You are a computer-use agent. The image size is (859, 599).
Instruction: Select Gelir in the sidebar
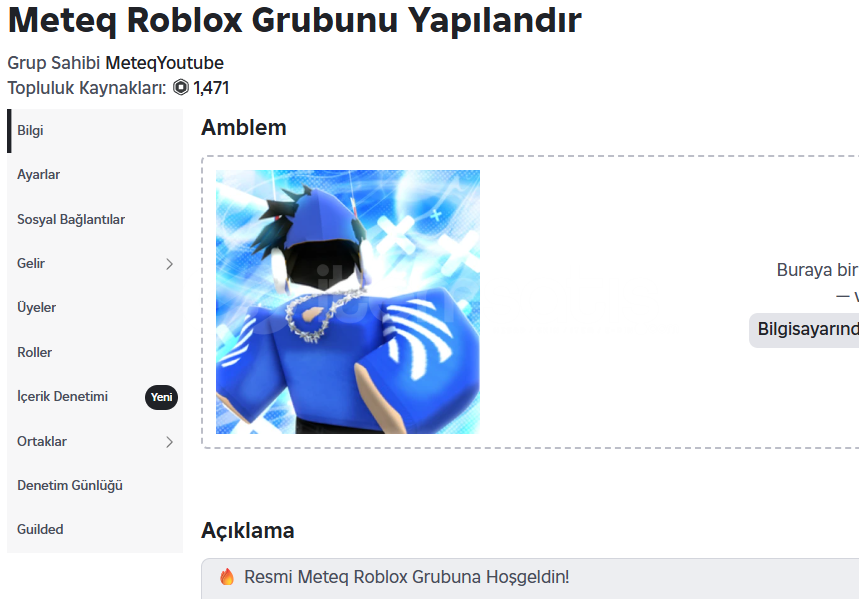95,264
